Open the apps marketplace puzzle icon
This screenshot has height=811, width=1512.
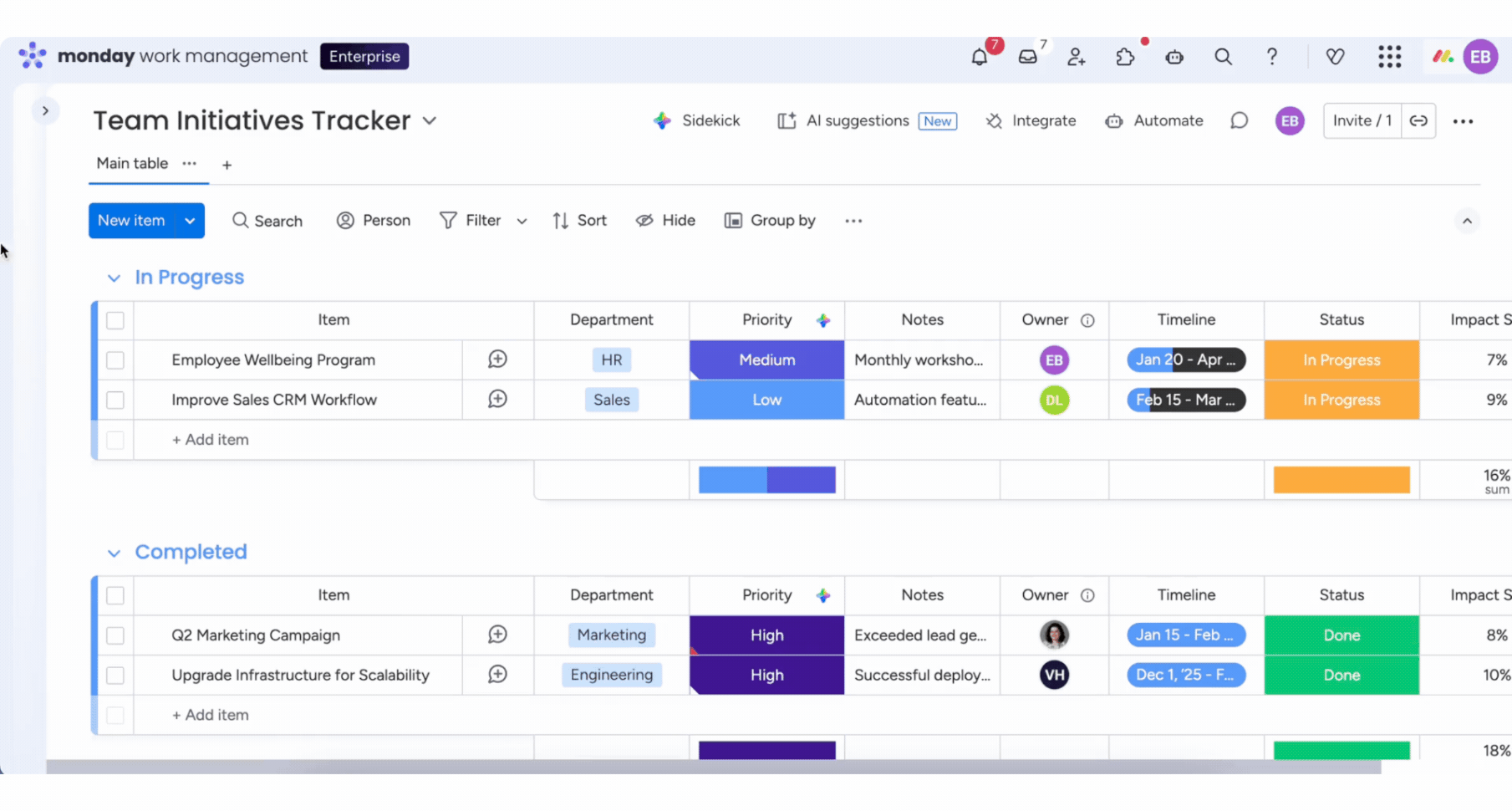pyautogui.click(x=1125, y=57)
